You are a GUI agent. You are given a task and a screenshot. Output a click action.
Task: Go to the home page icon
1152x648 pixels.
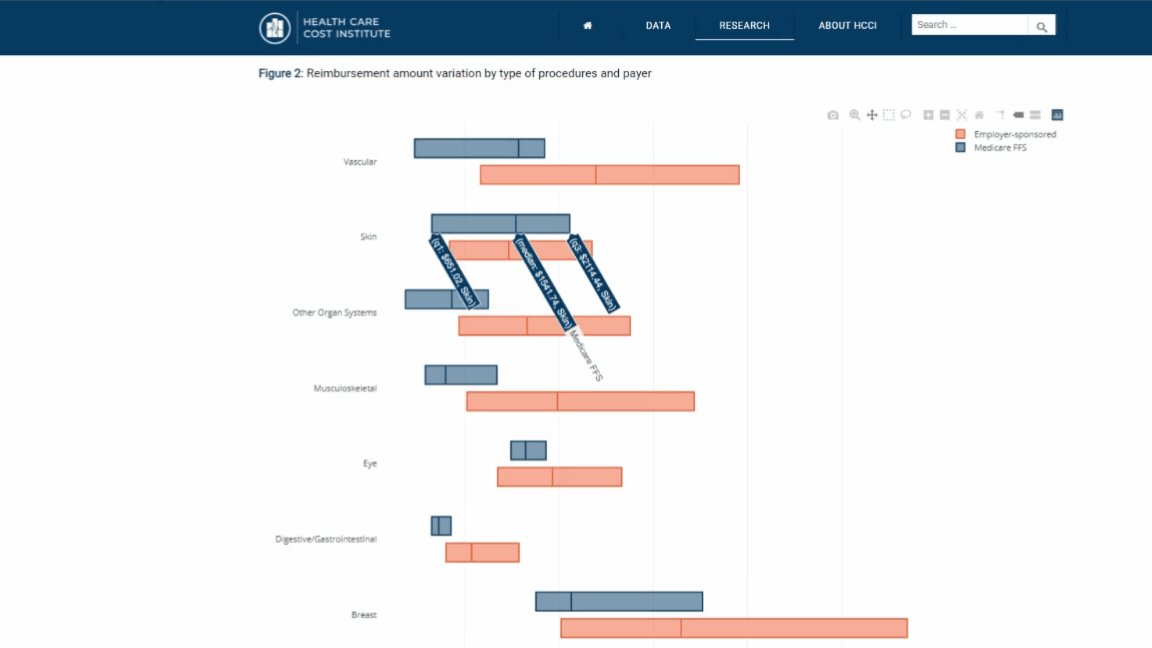pos(587,26)
